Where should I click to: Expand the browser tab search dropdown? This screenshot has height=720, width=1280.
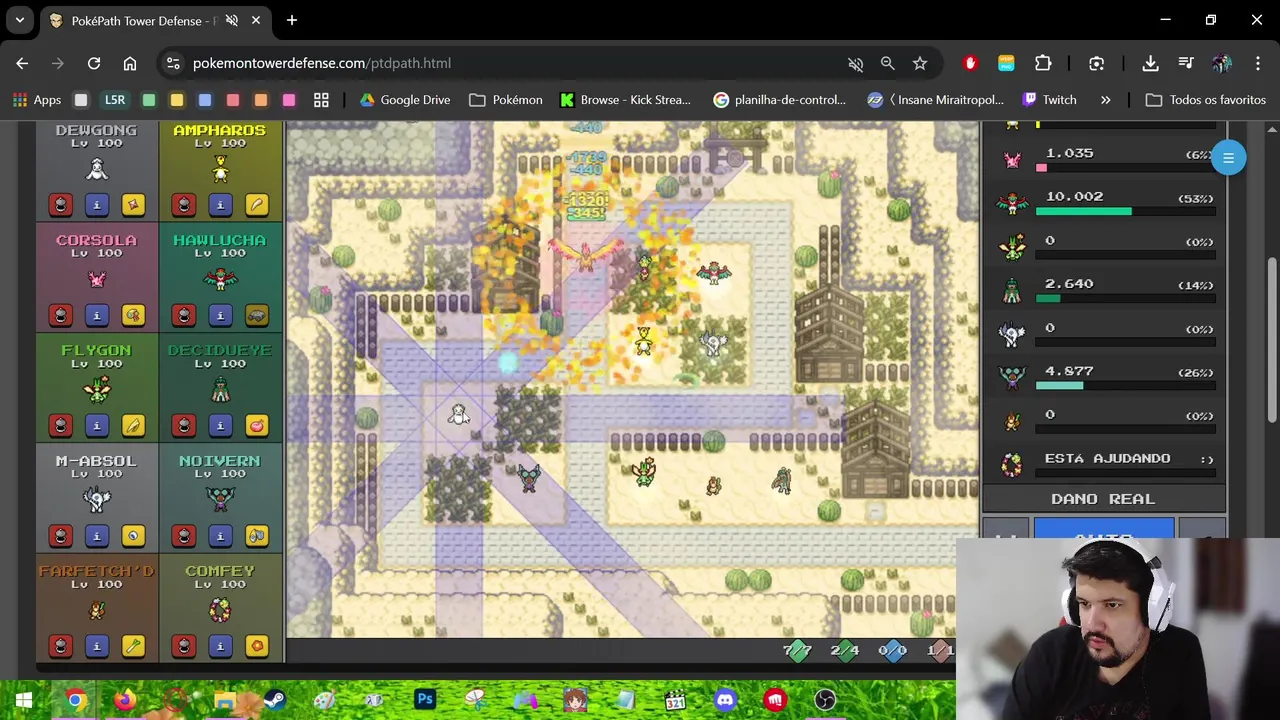click(x=19, y=20)
